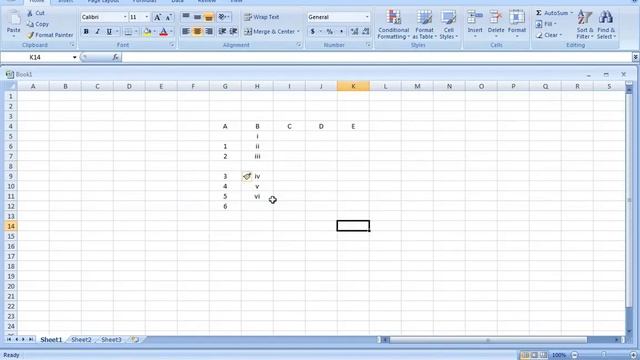Click the Insert Function fx button
The height and width of the screenshot is (360, 640).
pyautogui.click(x=116, y=58)
